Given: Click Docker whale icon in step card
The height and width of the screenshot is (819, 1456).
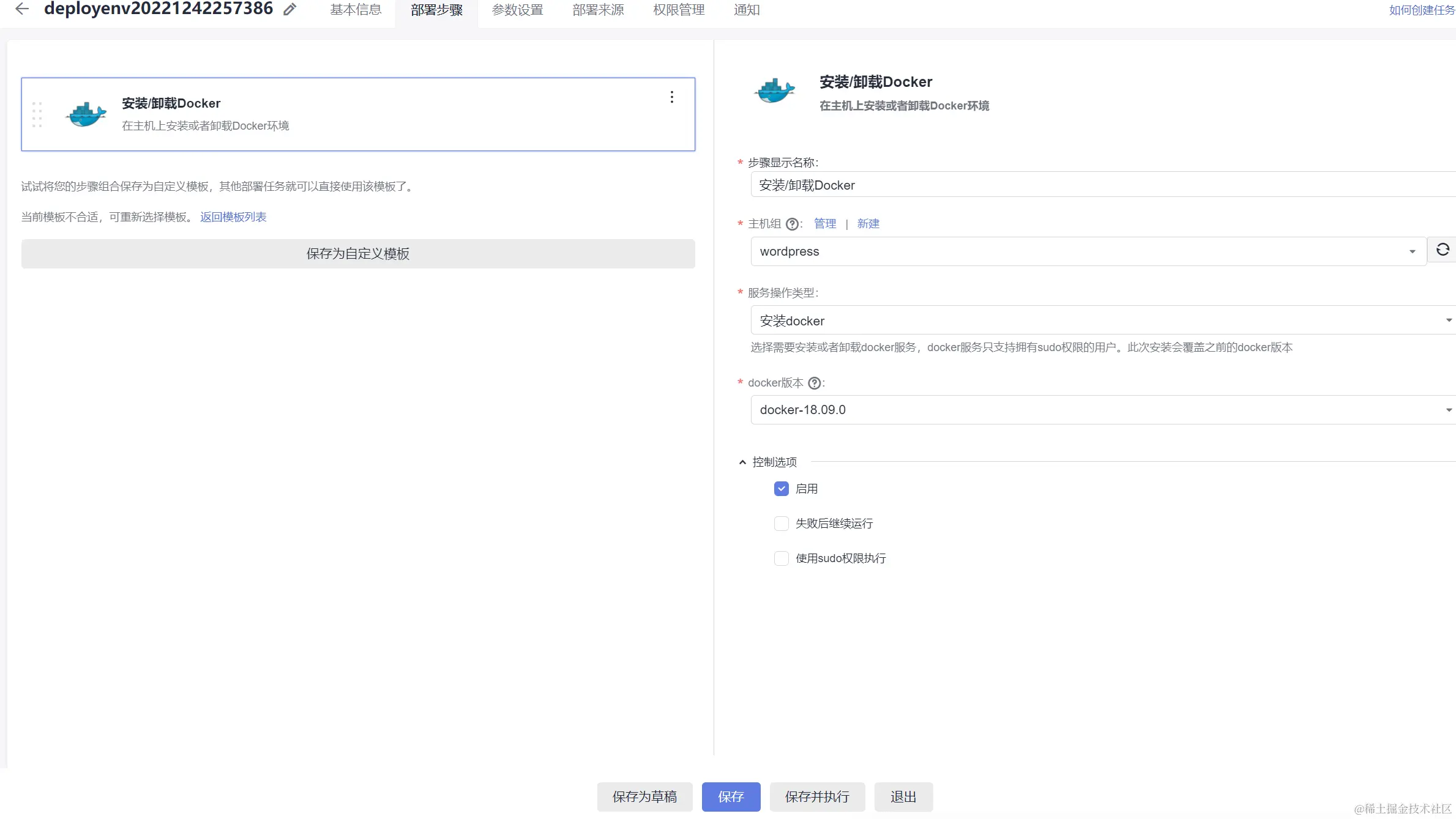Looking at the screenshot, I should tap(86, 114).
